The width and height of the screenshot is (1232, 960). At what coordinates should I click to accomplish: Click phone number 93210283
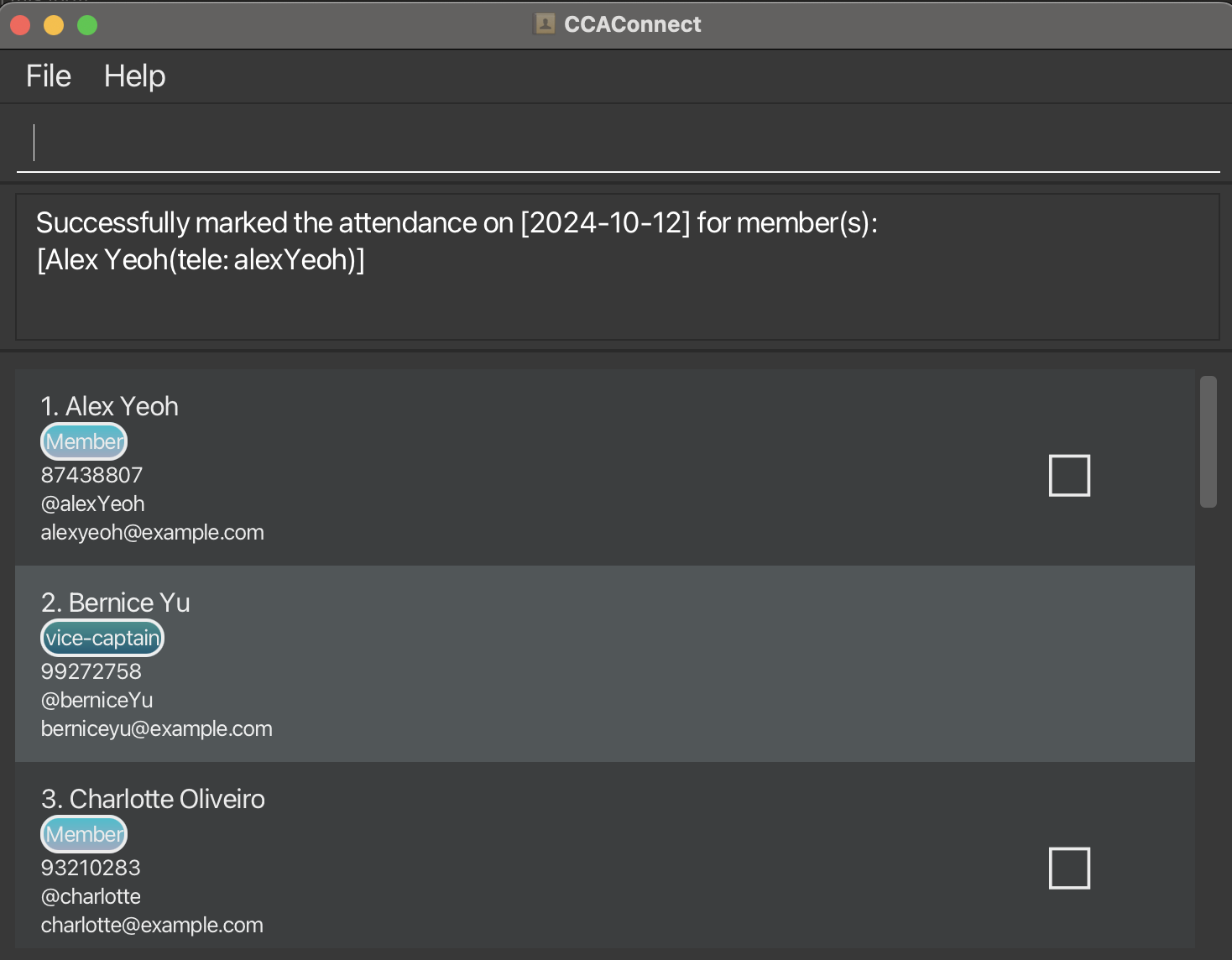click(x=91, y=868)
